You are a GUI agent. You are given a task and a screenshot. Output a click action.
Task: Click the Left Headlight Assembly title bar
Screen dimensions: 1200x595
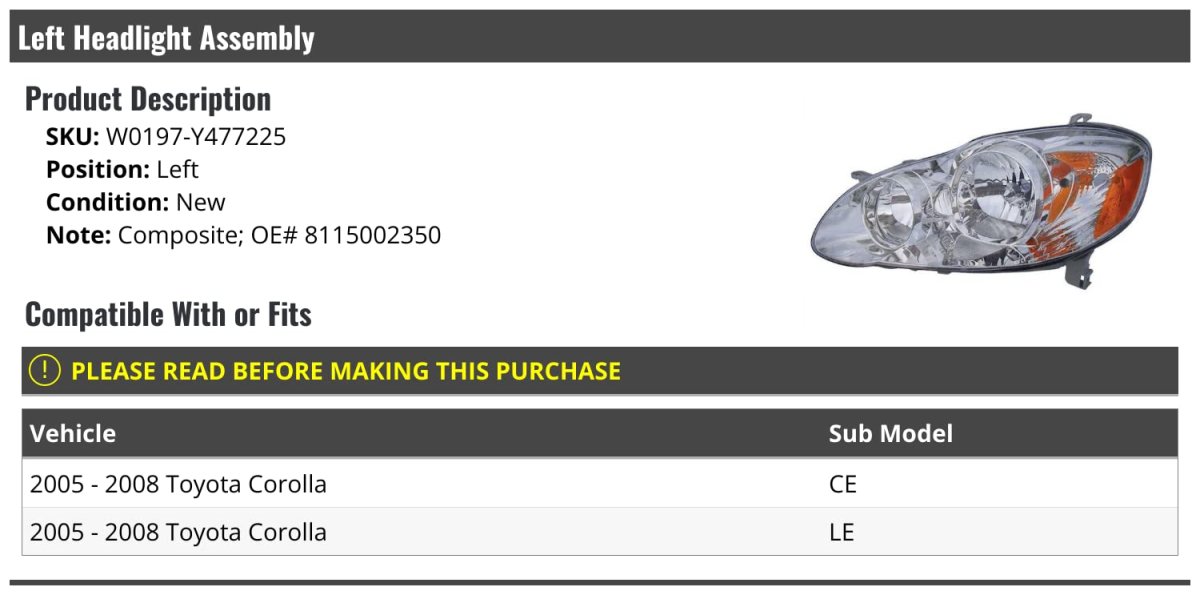click(x=166, y=38)
